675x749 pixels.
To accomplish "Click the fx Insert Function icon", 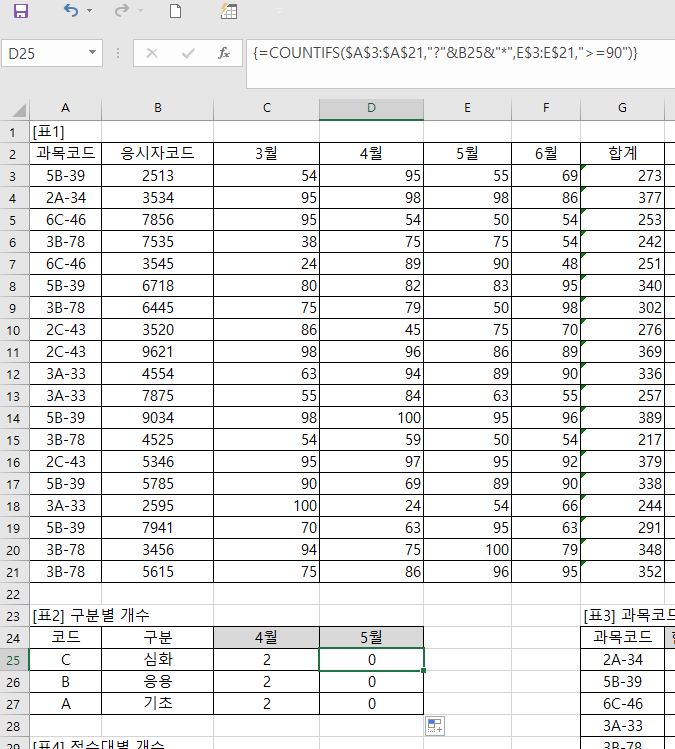I will tap(224, 53).
